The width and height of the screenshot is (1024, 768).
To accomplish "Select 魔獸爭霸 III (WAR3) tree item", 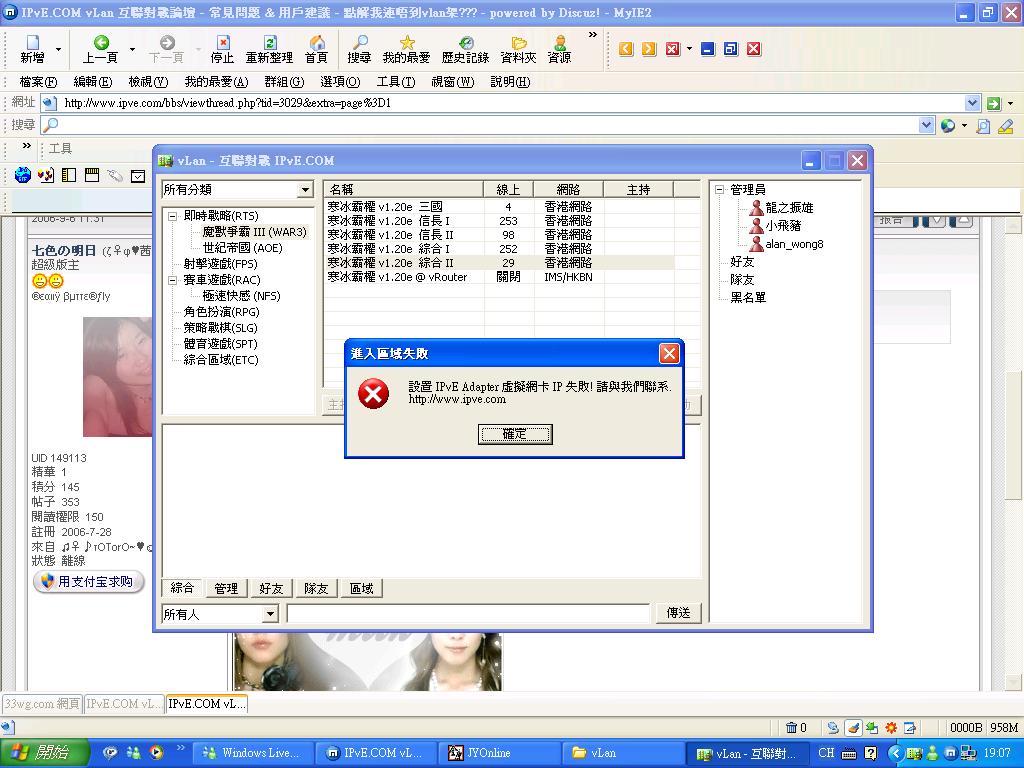I will [x=254, y=232].
